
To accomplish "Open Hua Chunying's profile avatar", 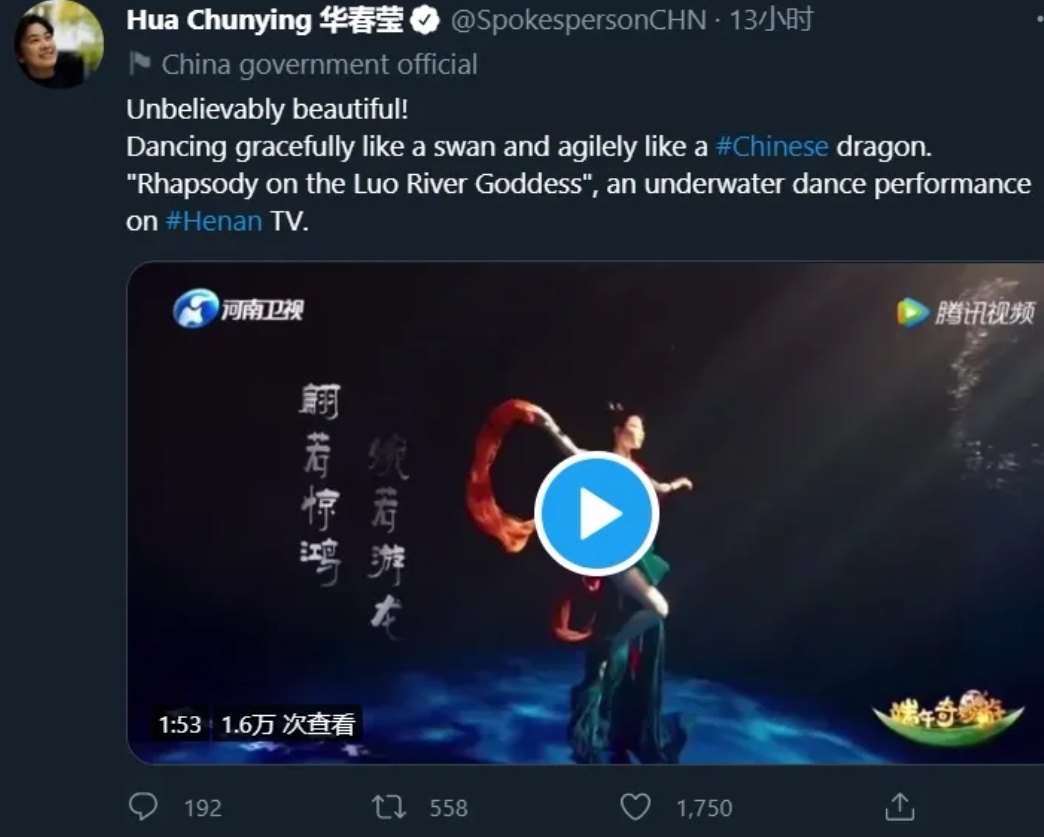I will tap(59, 44).
